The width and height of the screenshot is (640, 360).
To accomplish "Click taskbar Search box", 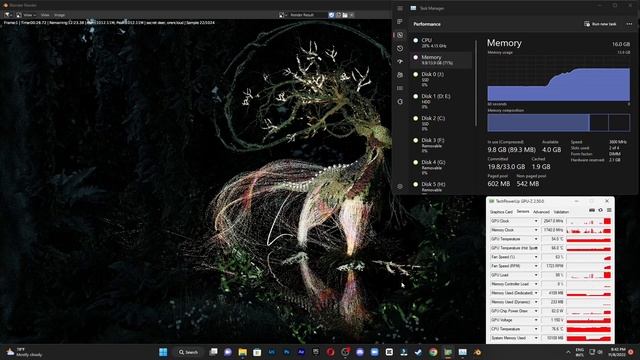I will pos(188,352).
